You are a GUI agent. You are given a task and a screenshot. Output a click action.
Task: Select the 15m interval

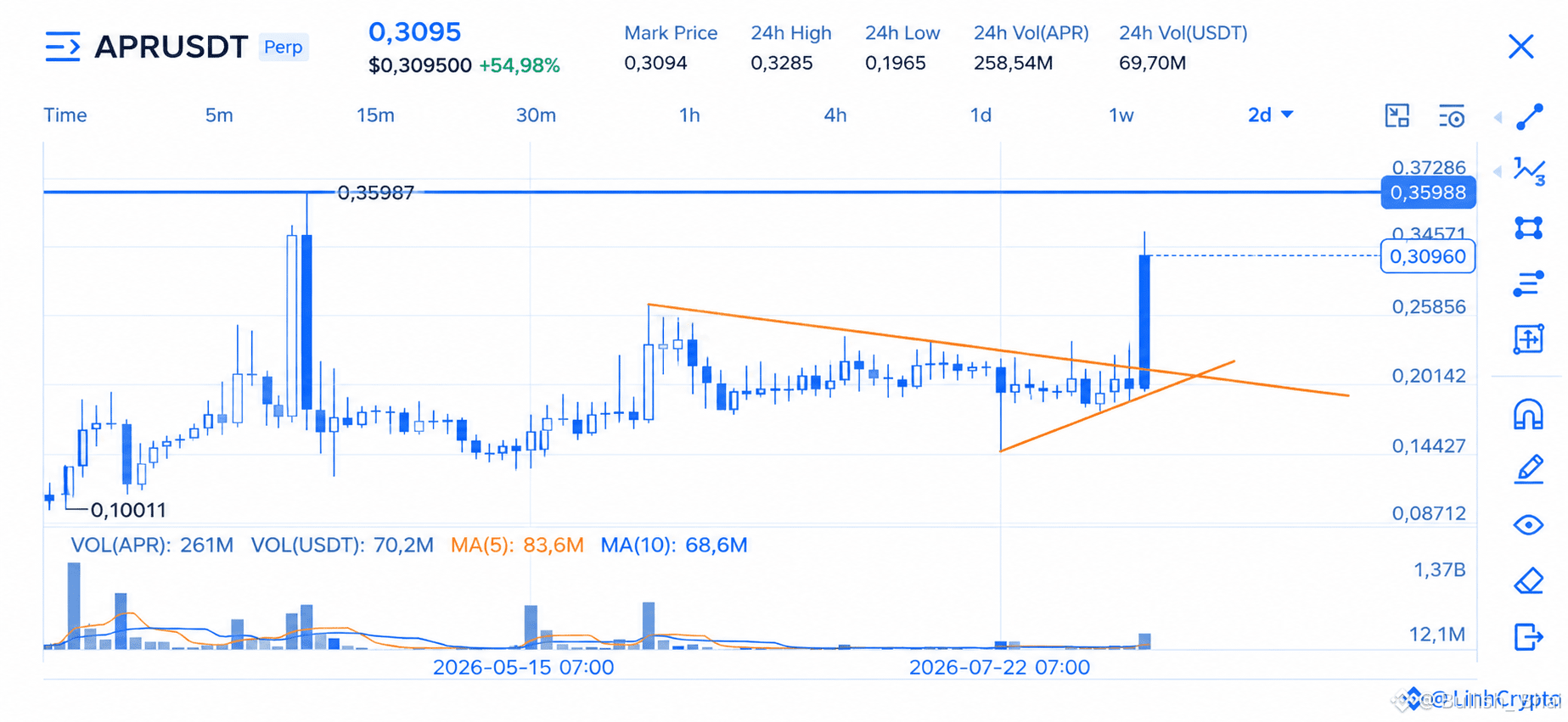(x=375, y=115)
